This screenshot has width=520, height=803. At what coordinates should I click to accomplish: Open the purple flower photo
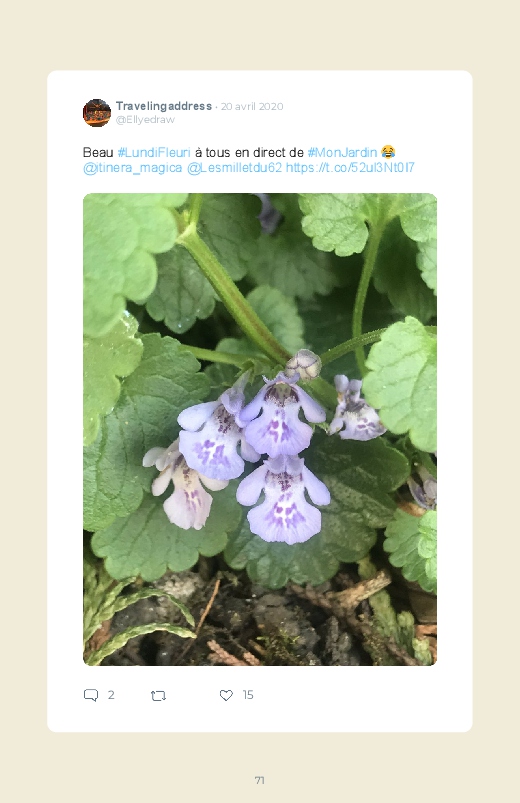(260, 429)
